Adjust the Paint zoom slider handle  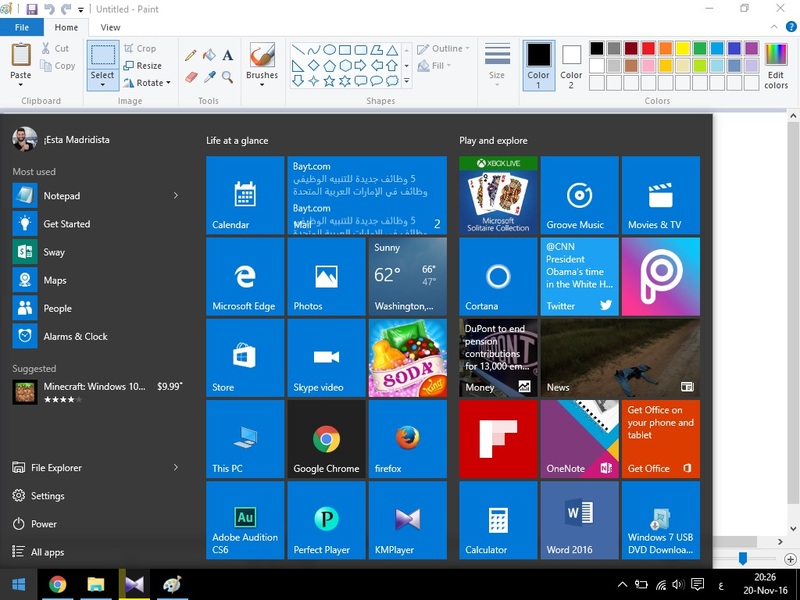coord(743,559)
